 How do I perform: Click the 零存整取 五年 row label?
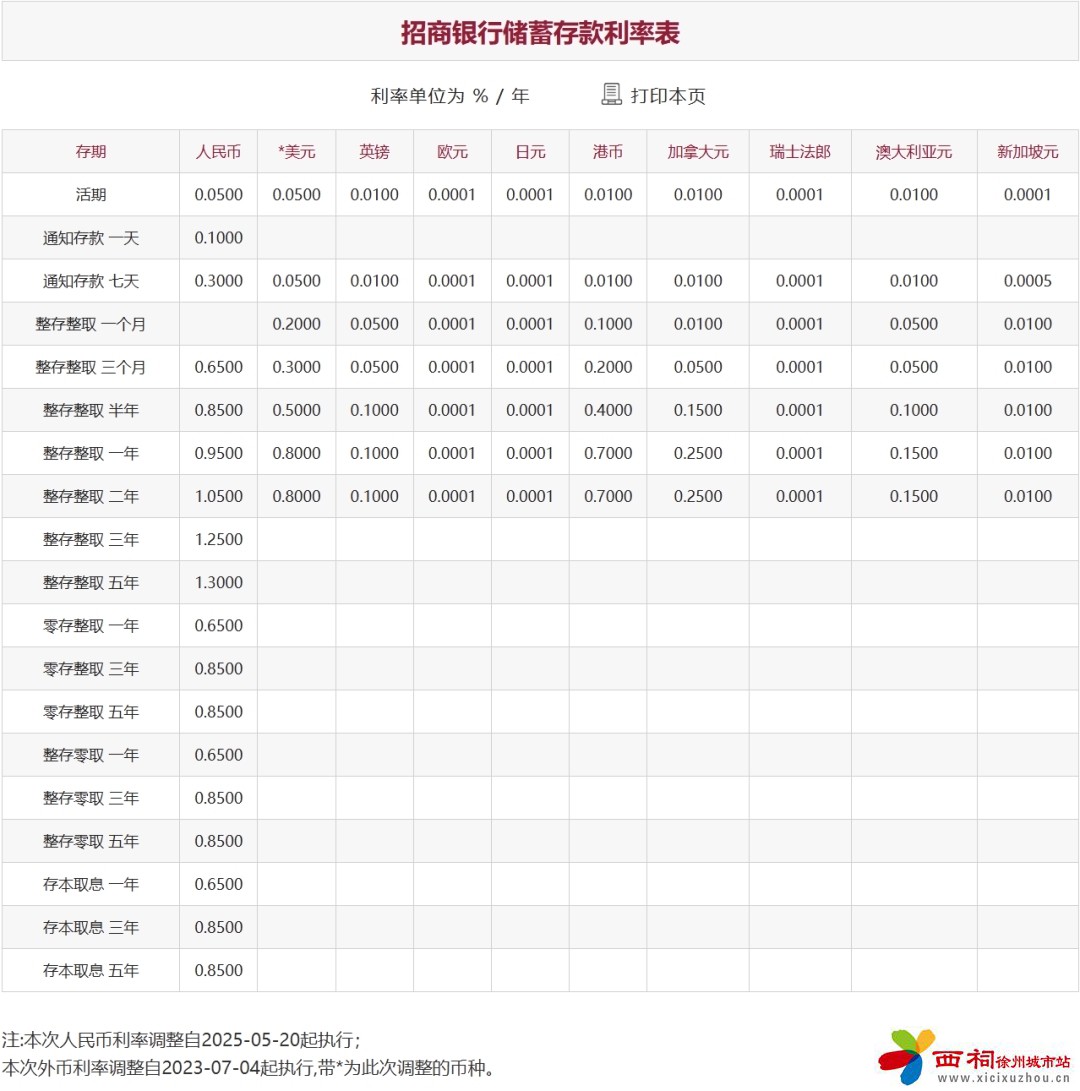click(90, 712)
